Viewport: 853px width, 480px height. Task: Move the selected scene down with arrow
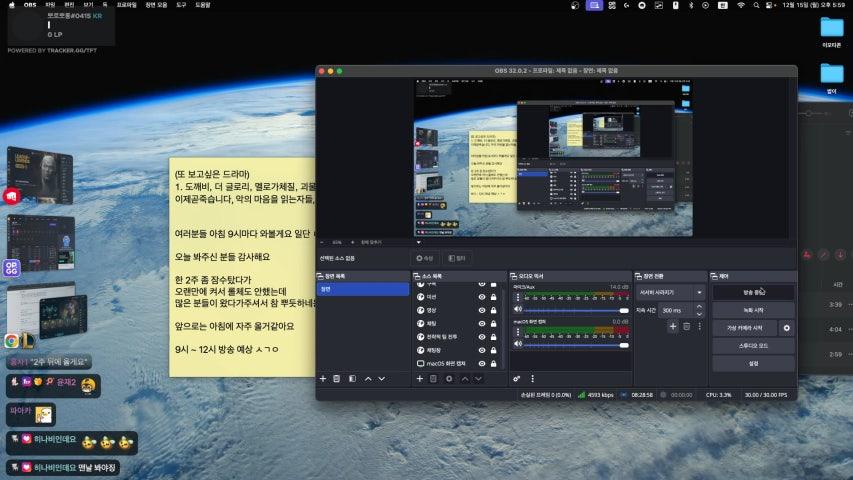382,379
